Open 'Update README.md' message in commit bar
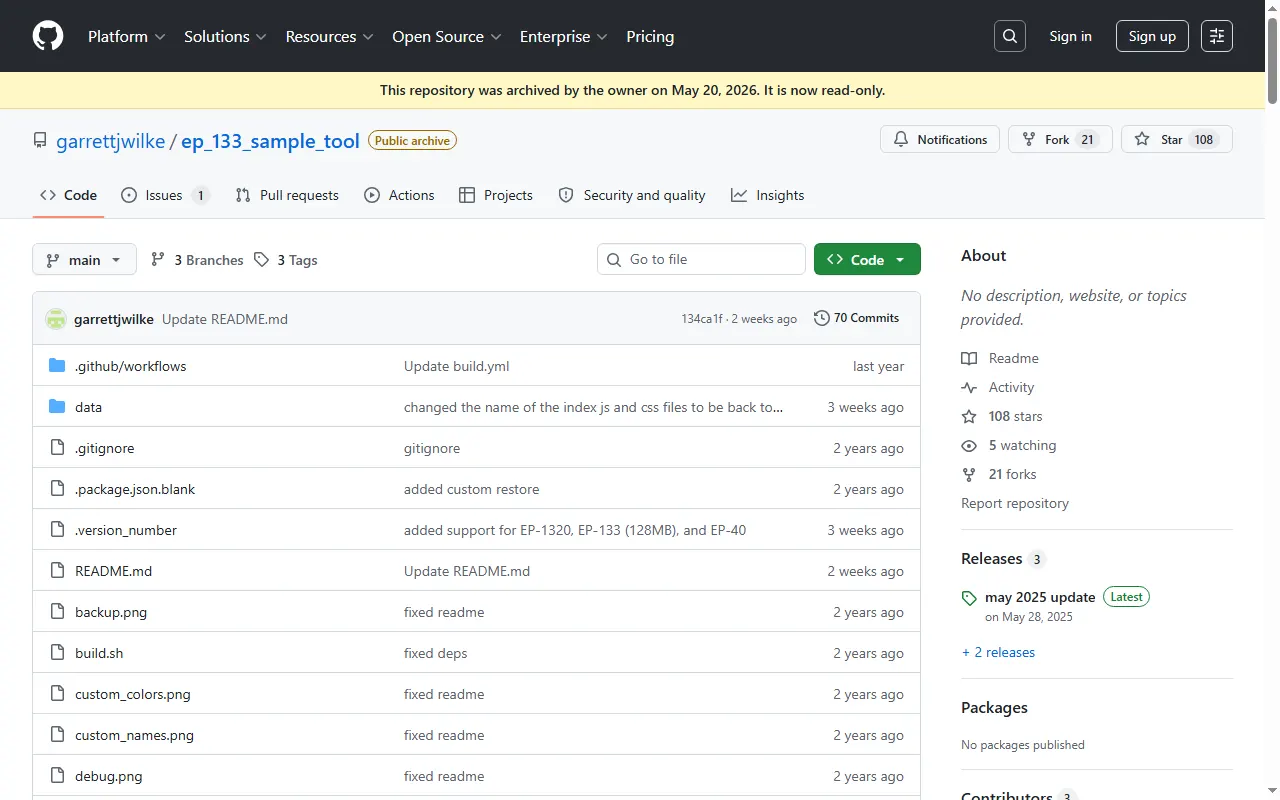 [x=225, y=319]
